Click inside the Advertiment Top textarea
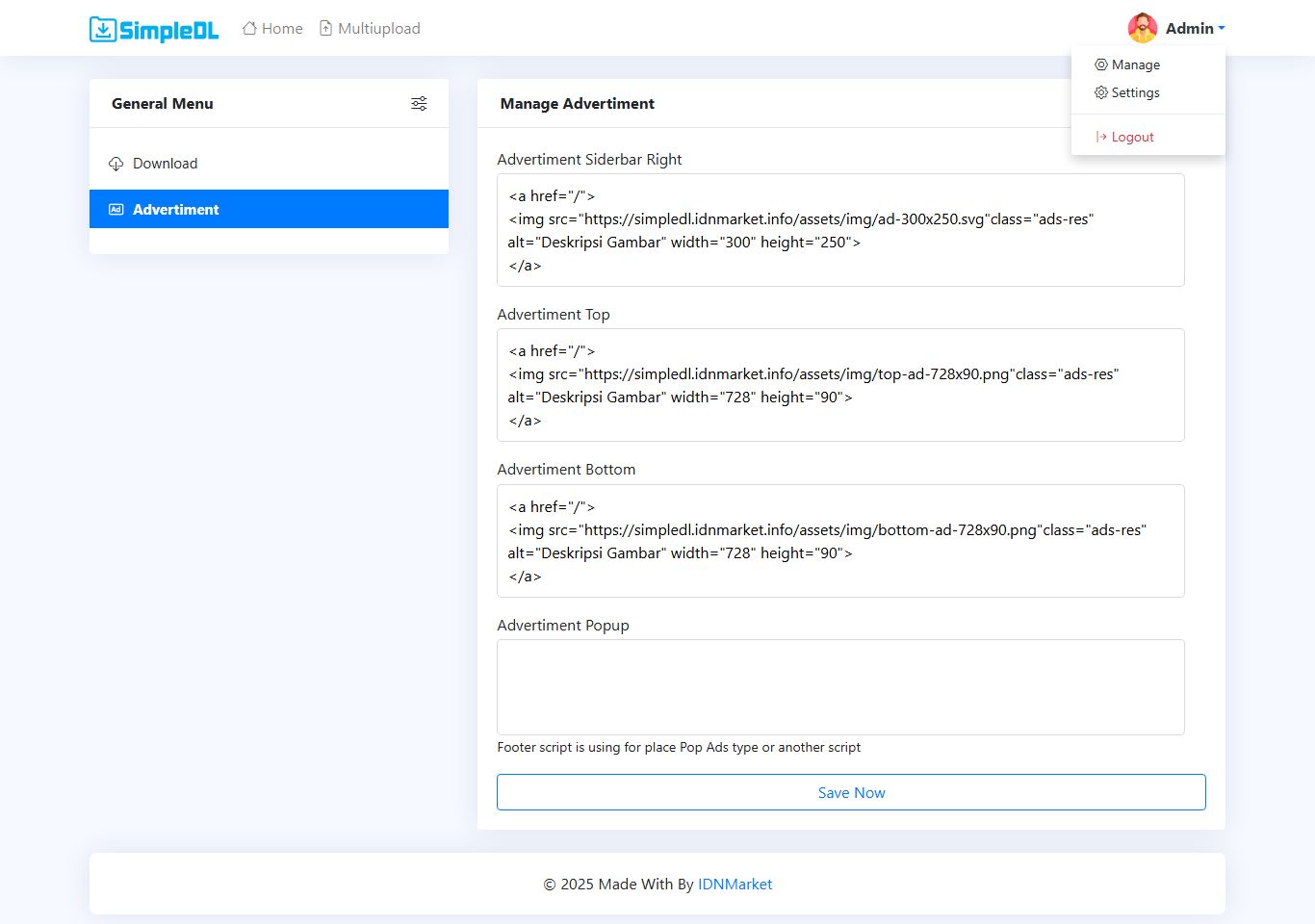The width and height of the screenshot is (1315, 924). 840,385
